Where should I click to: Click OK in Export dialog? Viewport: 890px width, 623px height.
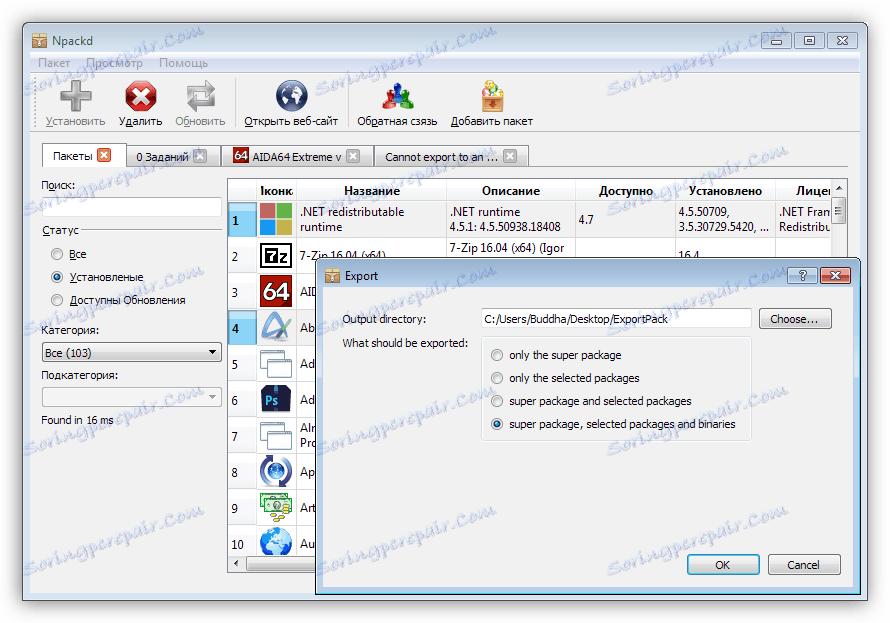click(723, 565)
